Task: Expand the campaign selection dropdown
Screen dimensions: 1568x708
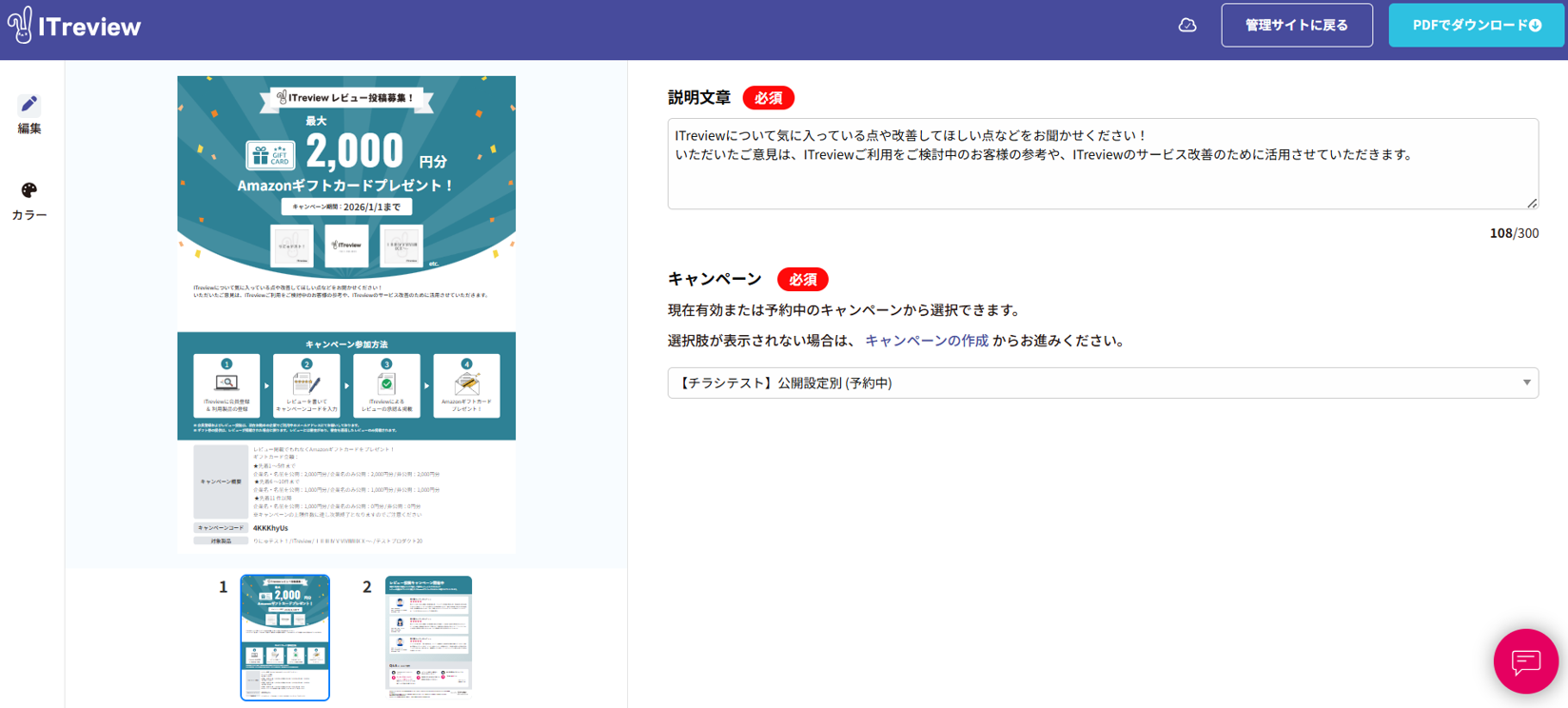Action: coord(1102,383)
